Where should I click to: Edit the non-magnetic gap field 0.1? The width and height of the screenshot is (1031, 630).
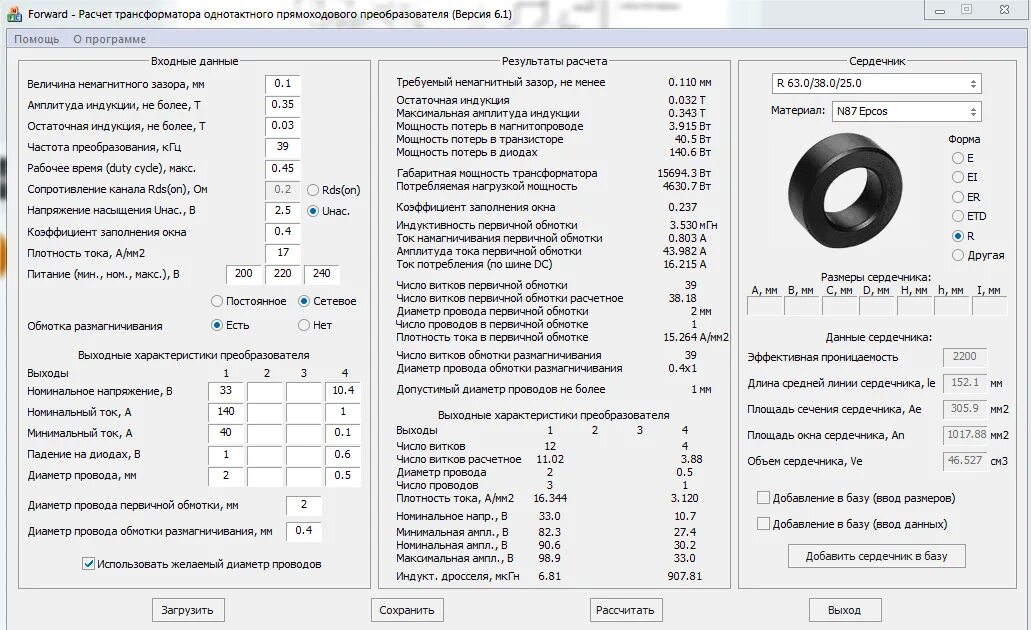[x=283, y=84]
